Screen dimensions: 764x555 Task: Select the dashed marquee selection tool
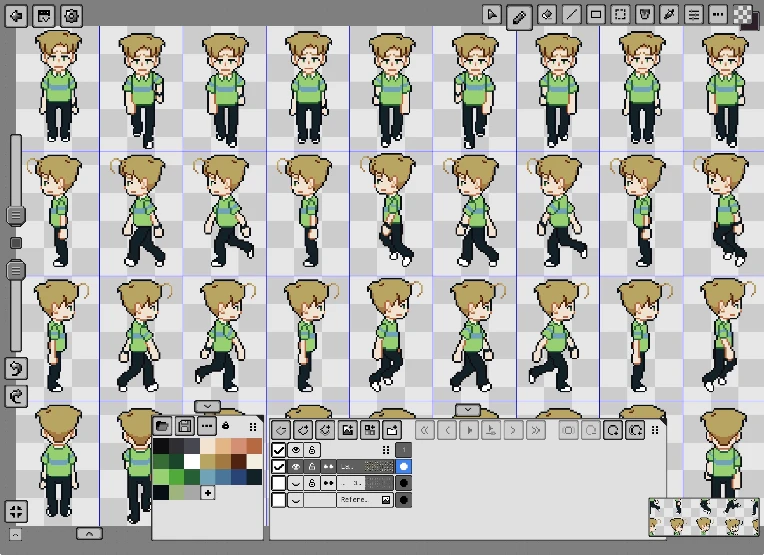pyautogui.click(x=620, y=15)
